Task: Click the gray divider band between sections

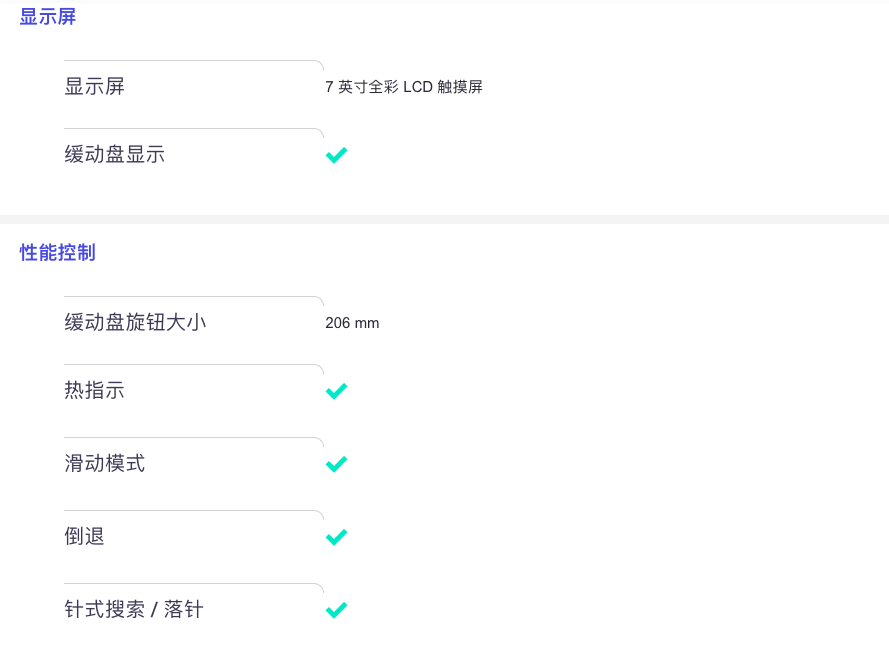Action: tap(444, 219)
